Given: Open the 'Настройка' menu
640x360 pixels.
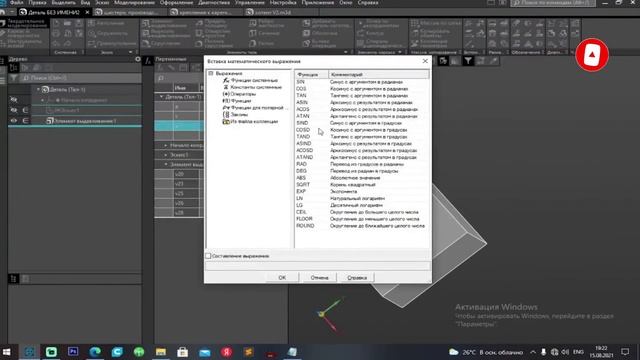Looking at the screenshot, I should point(283,2).
